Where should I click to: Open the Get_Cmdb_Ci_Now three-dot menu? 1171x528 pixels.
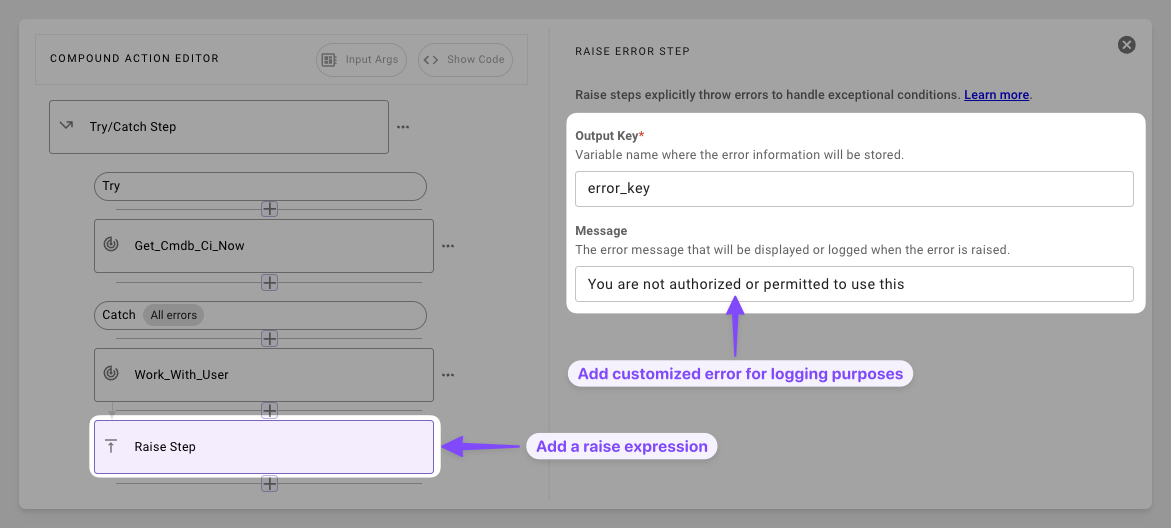click(x=448, y=246)
